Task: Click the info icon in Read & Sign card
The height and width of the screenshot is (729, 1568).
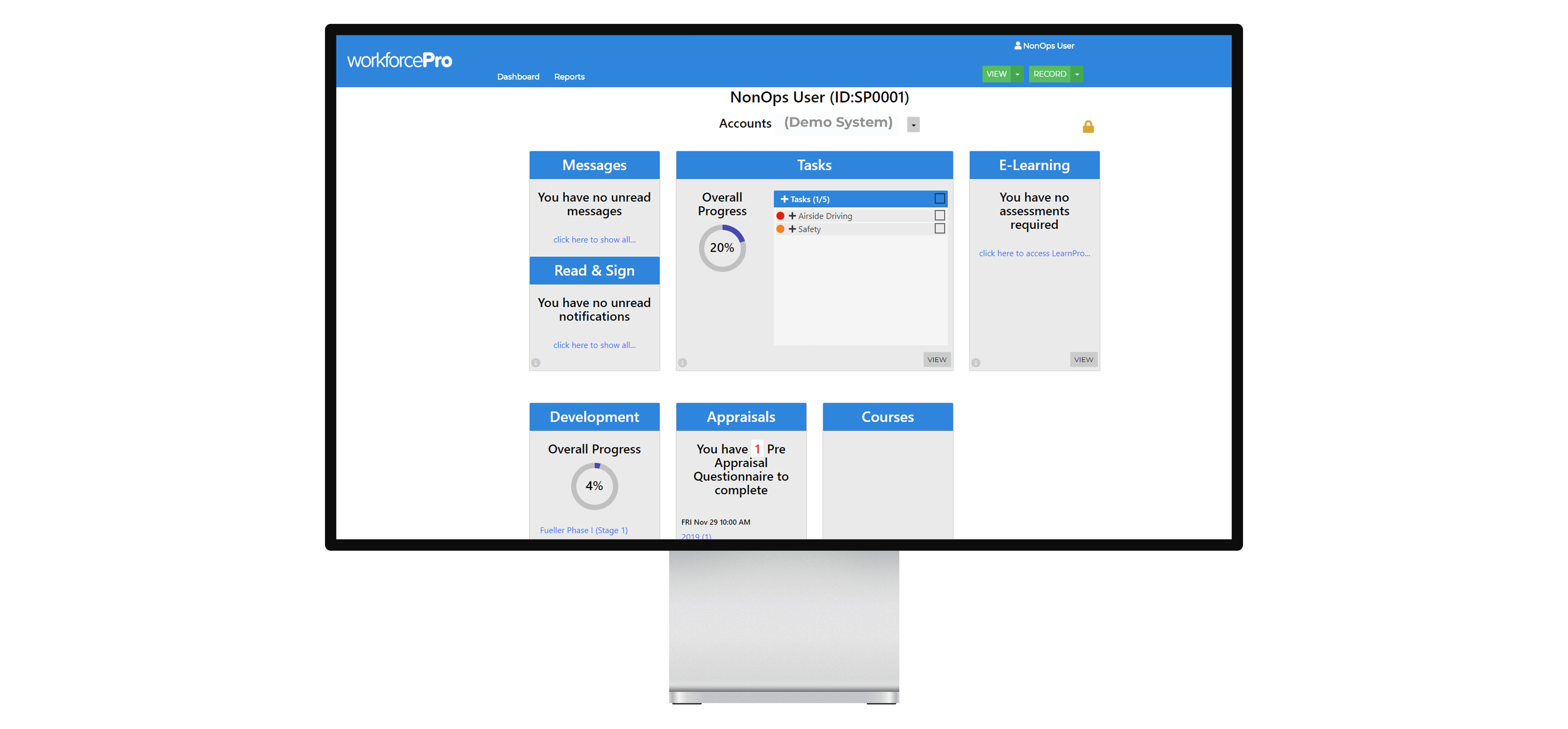Action: [536, 363]
